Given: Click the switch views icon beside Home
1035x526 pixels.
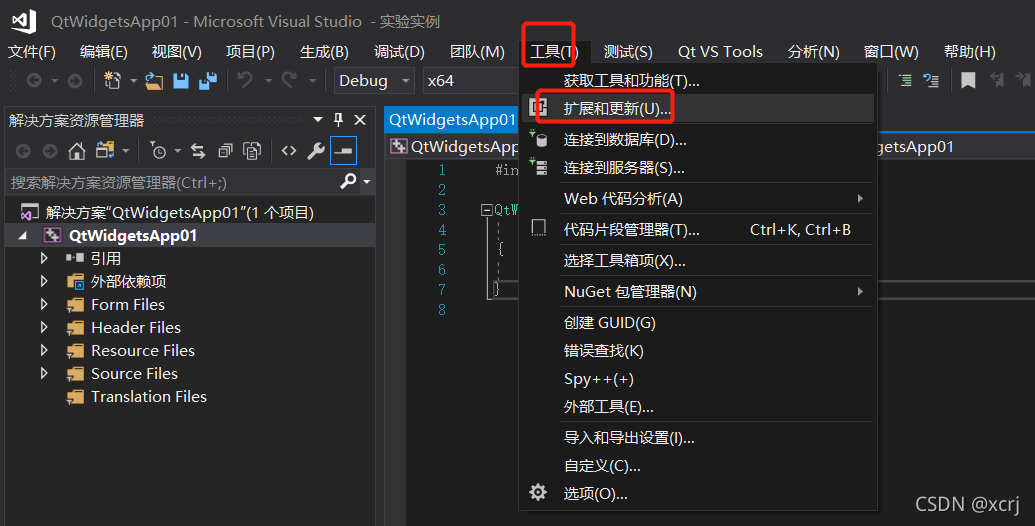Looking at the screenshot, I should click(x=105, y=150).
